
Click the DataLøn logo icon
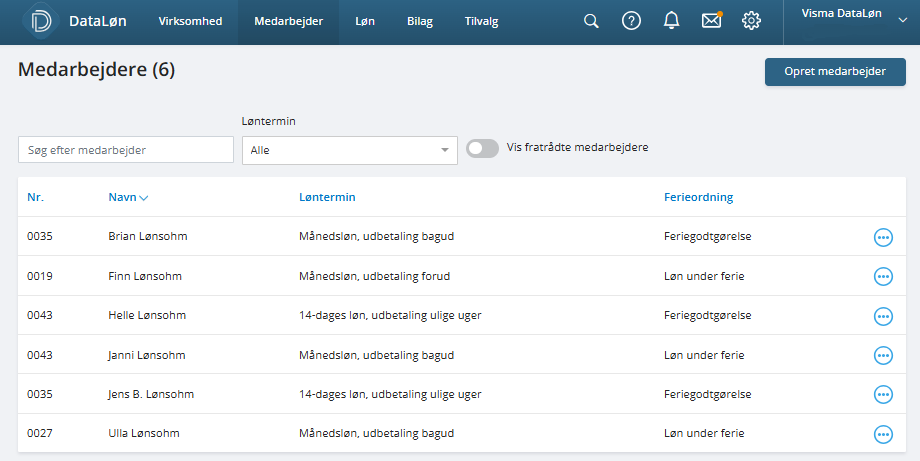[41, 21]
